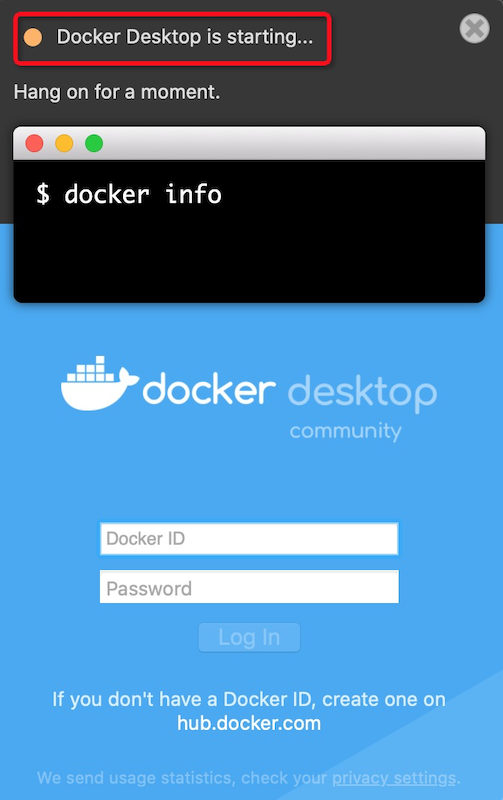This screenshot has width=503, height=800.
Task: Click the red button in terminal illustration
Action: pos(34,143)
